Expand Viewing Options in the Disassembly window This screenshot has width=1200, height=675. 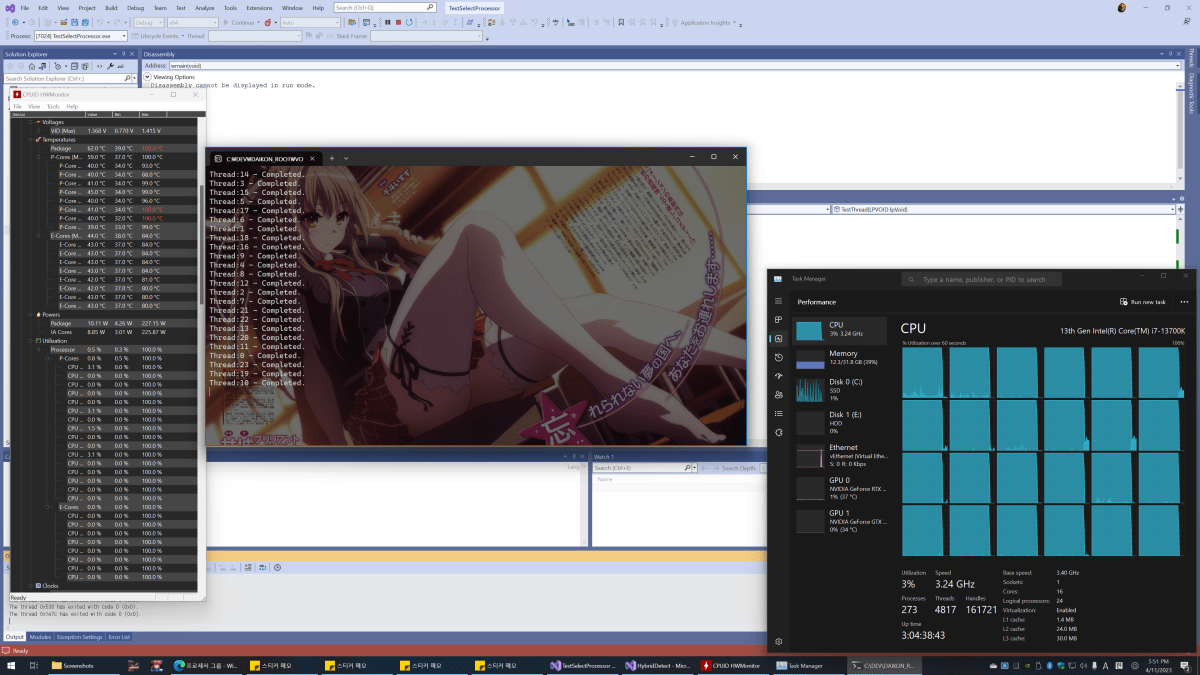[148, 76]
